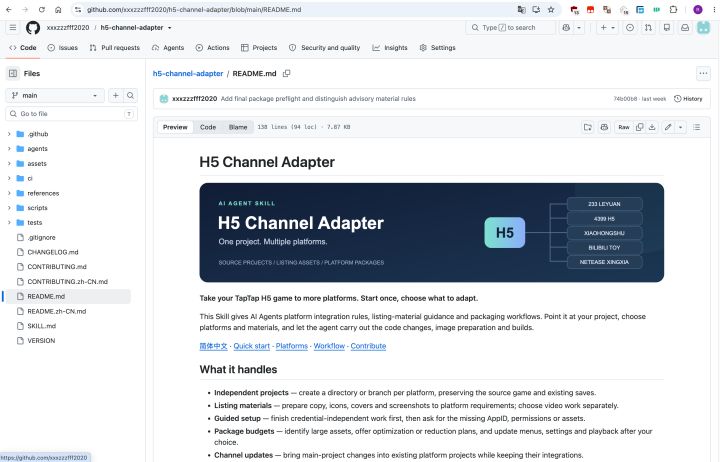The height and width of the screenshot is (462, 720).
Task: Copy the README.md file path
Action: pyautogui.click(x=287, y=73)
